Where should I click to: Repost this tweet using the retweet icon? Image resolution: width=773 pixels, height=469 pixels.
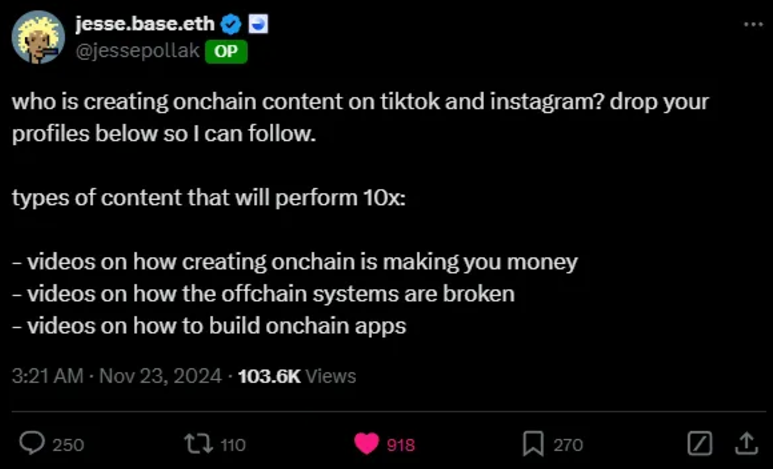195,443
